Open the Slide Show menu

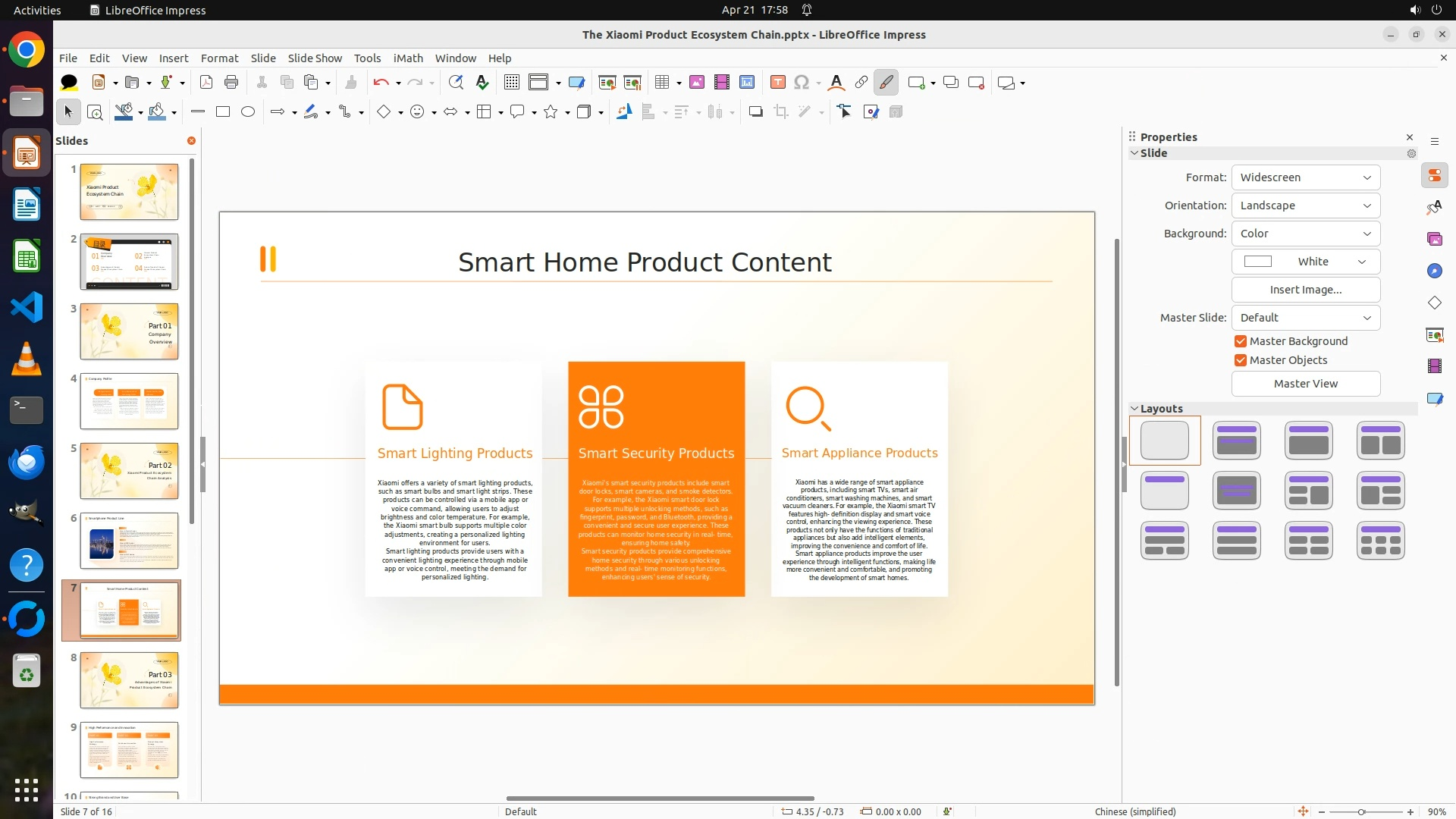(x=315, y=58)
